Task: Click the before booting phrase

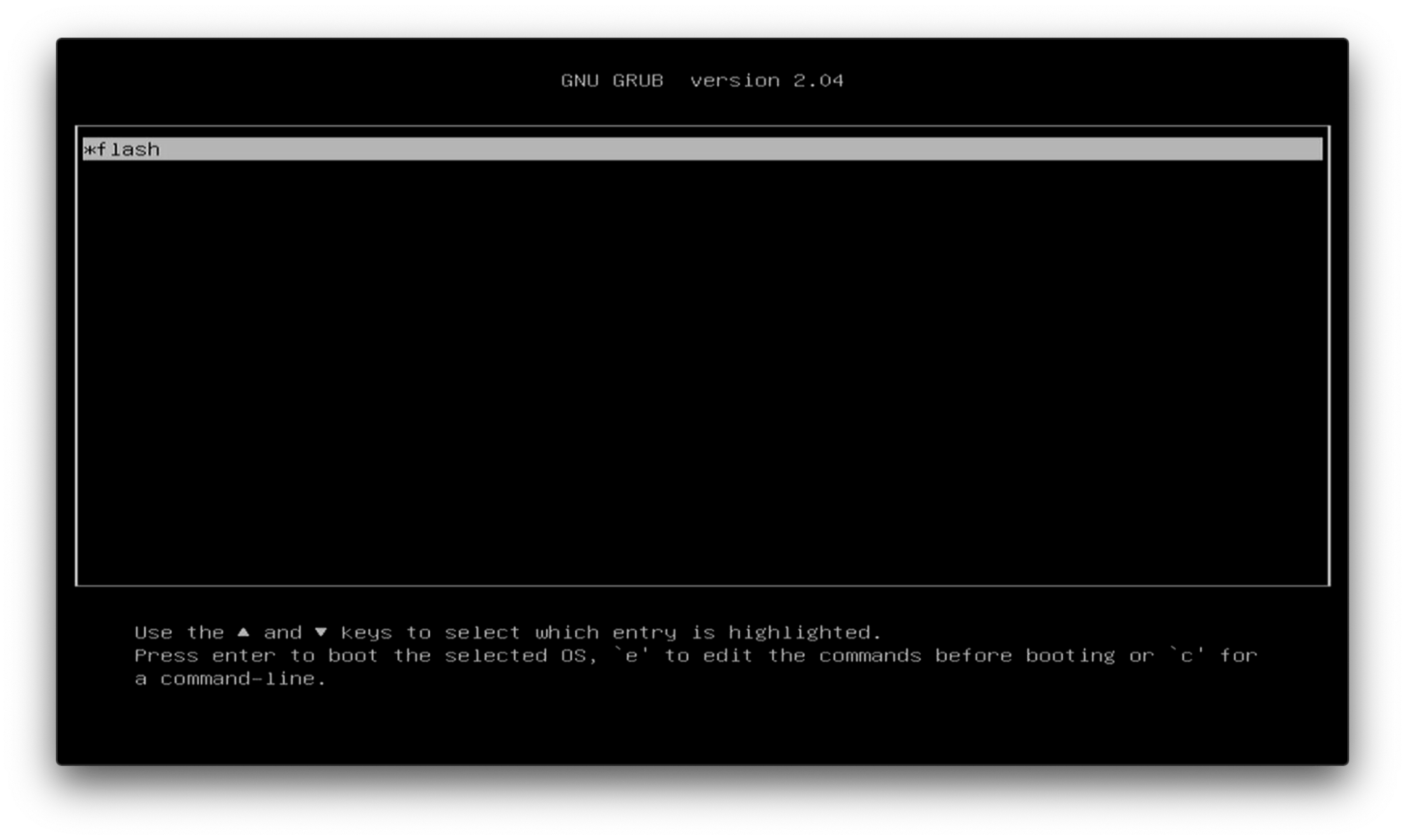Action: (x=1025, y=655)
